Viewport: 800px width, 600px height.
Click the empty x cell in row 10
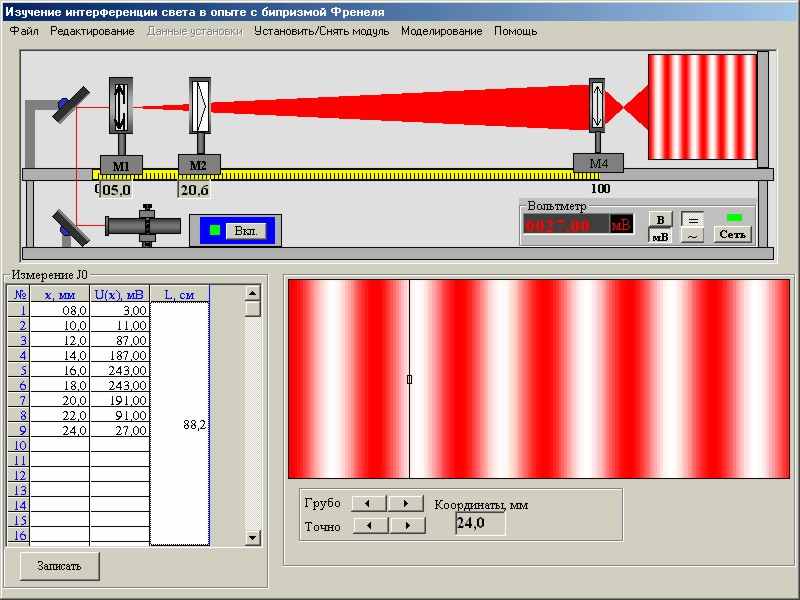pos(60,445)
